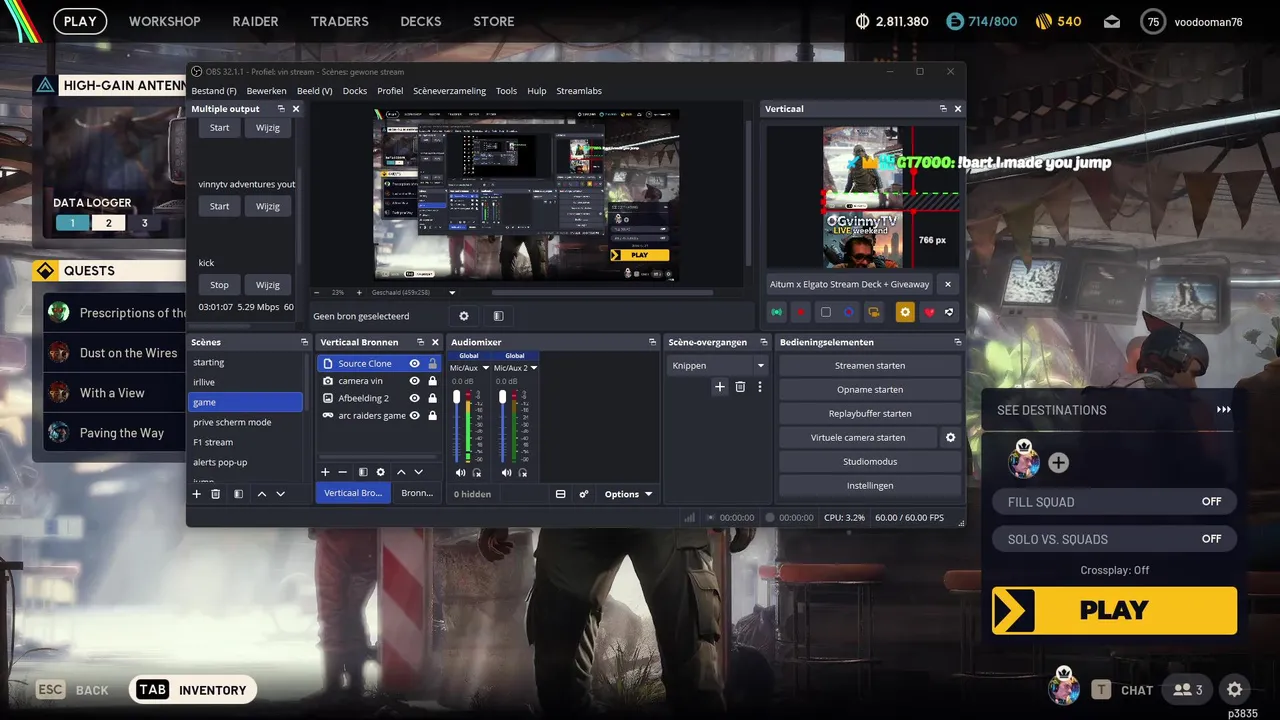
Task: Open properties gear next to Geen bron geselecteerd
Action: [464, 316]
